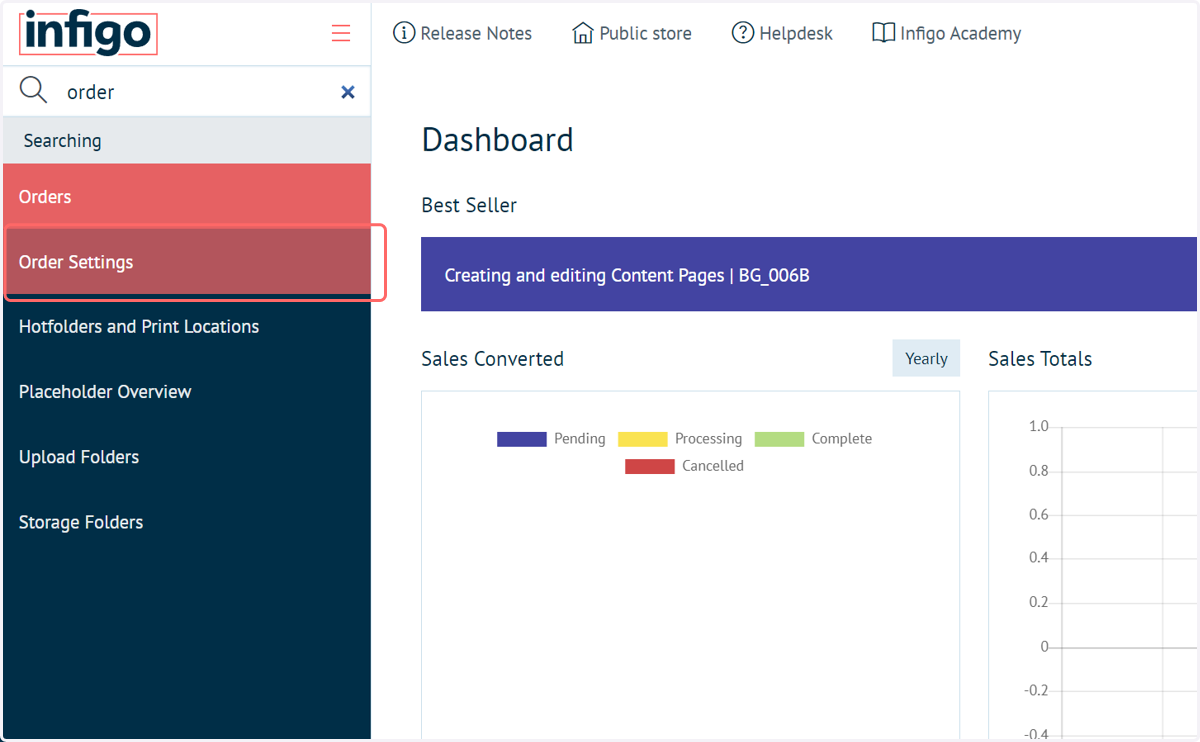The image size is (1200, 742).
Task: Click the Infigo Academy book icon
Action: tap(883, 33)
